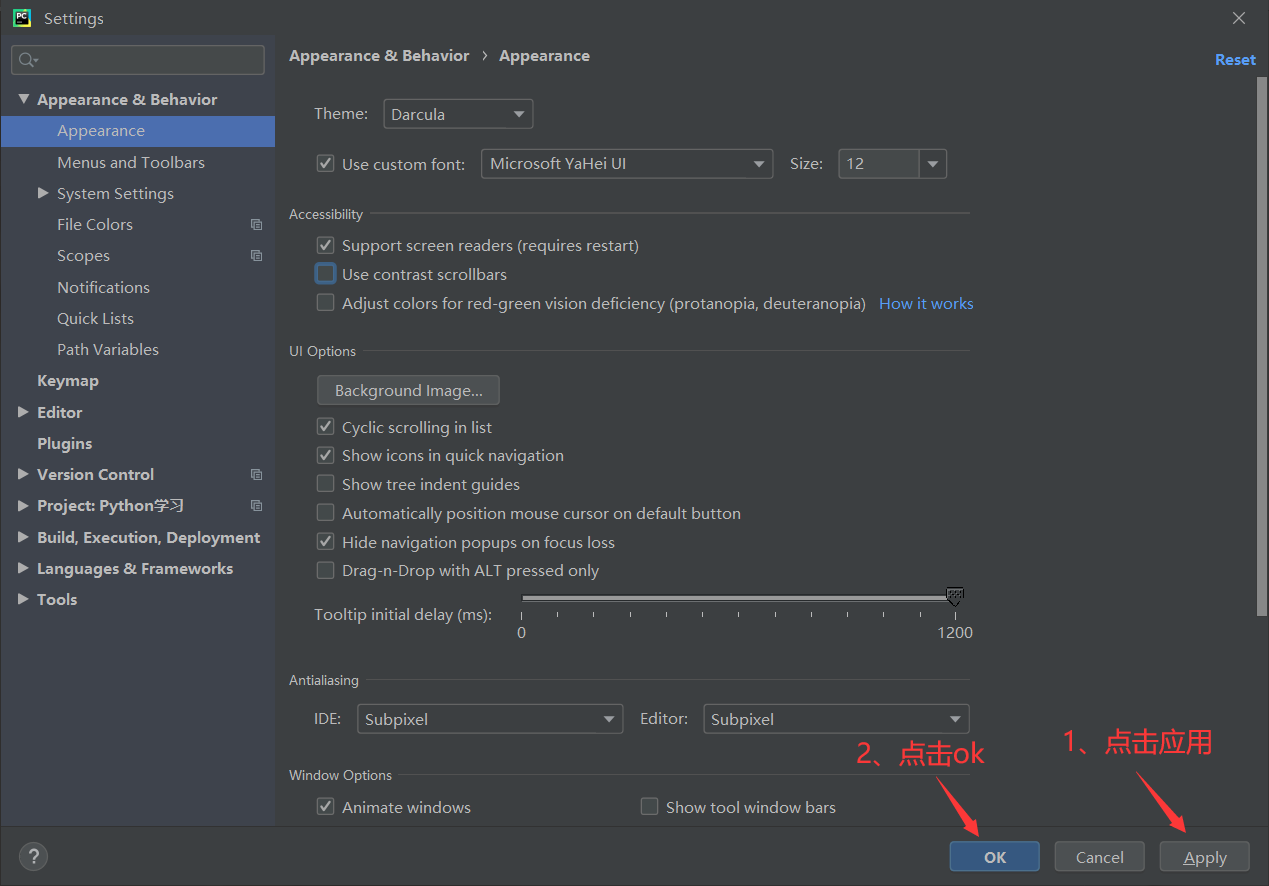Click the OK button
This screenshot has height=886, width=1269.
(995, 857)
